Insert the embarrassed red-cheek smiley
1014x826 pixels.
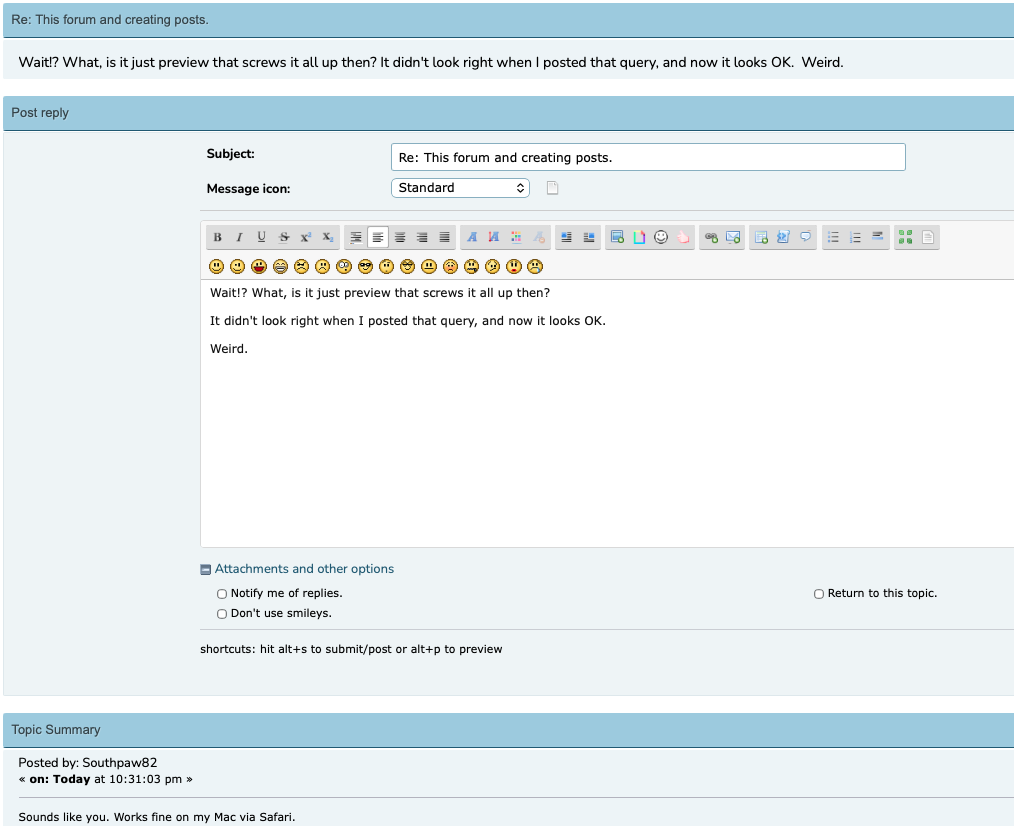451,266
